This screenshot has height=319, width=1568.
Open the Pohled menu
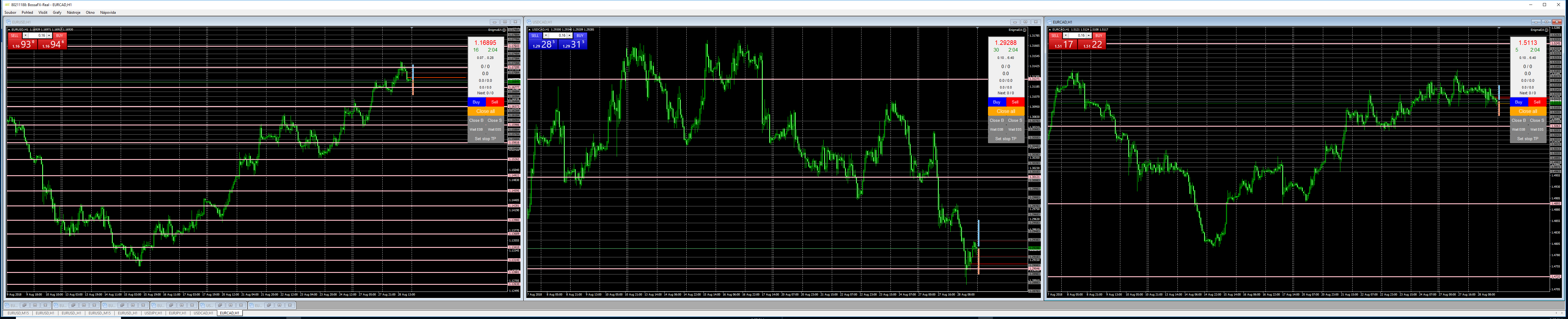(28, 12)
